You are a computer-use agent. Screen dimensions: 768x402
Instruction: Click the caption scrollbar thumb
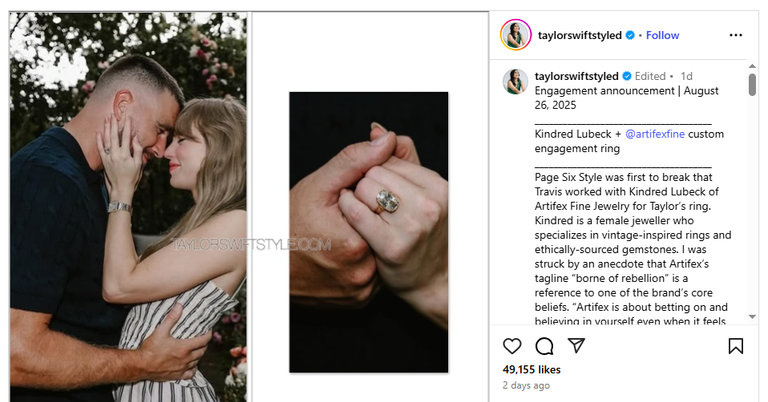[752, 84]
